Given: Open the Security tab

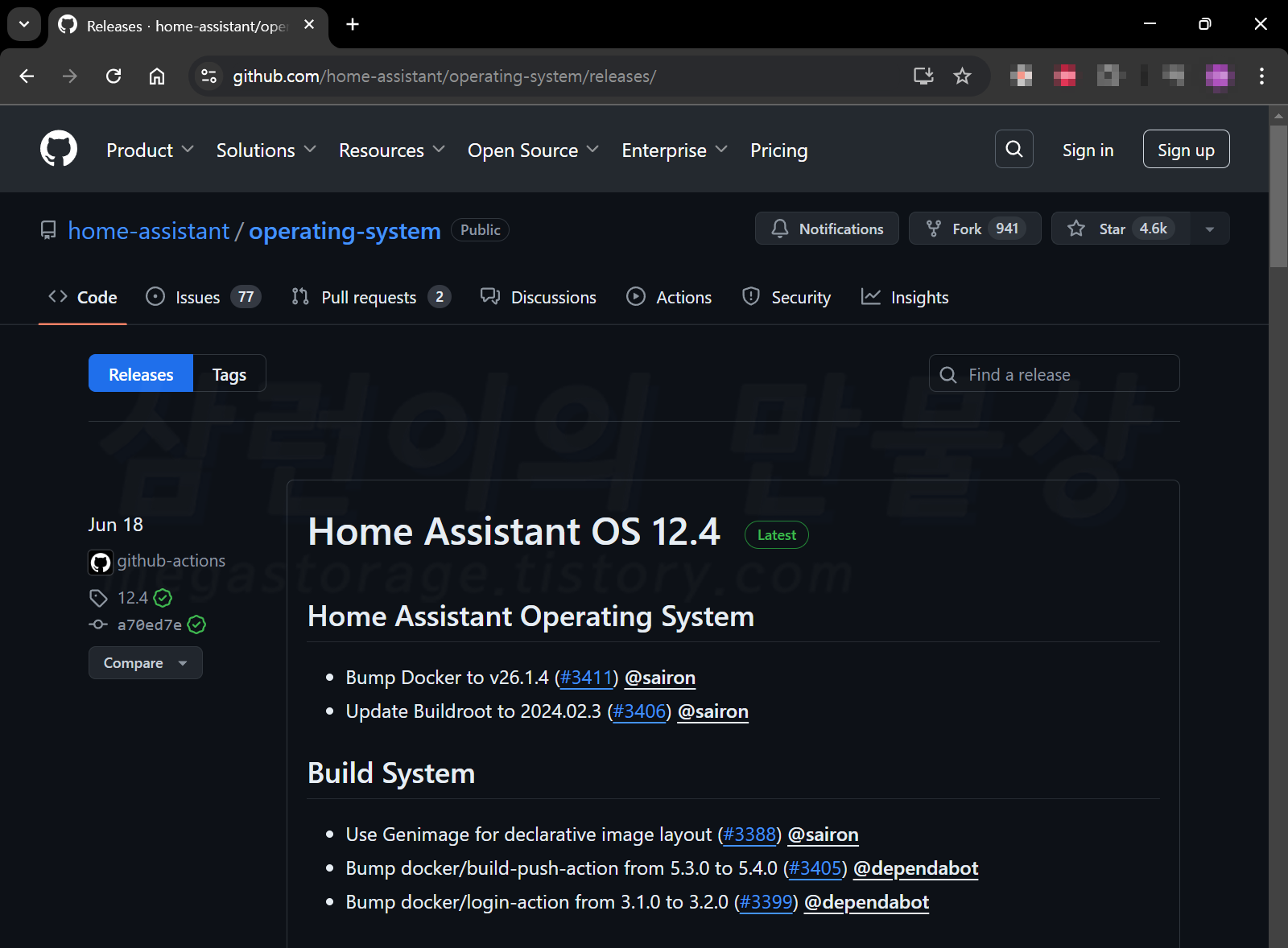Looking at the screenshot, I should pos(786,297).
